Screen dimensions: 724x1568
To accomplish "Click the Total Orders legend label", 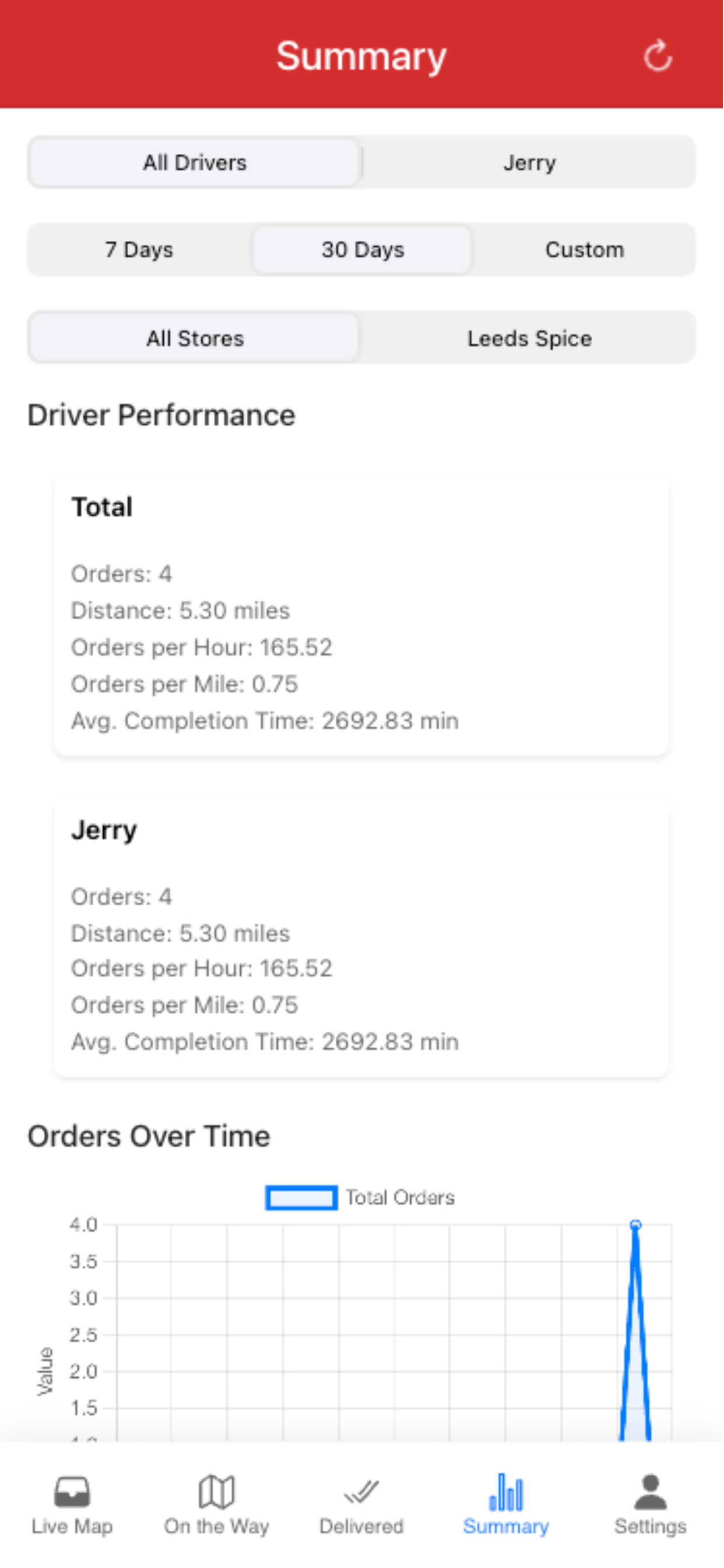I will tap(400, 1198).
